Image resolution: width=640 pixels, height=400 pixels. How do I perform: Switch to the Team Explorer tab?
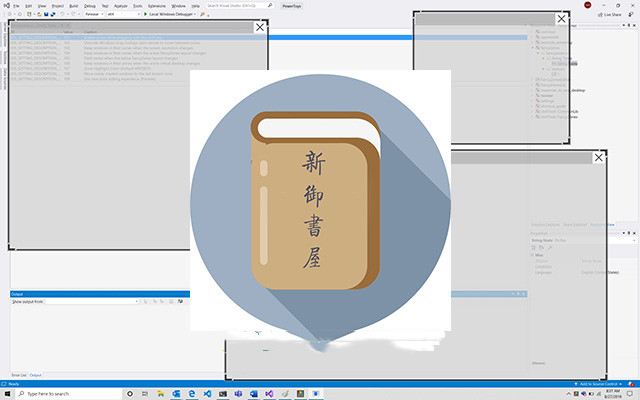tap(575, 225)
